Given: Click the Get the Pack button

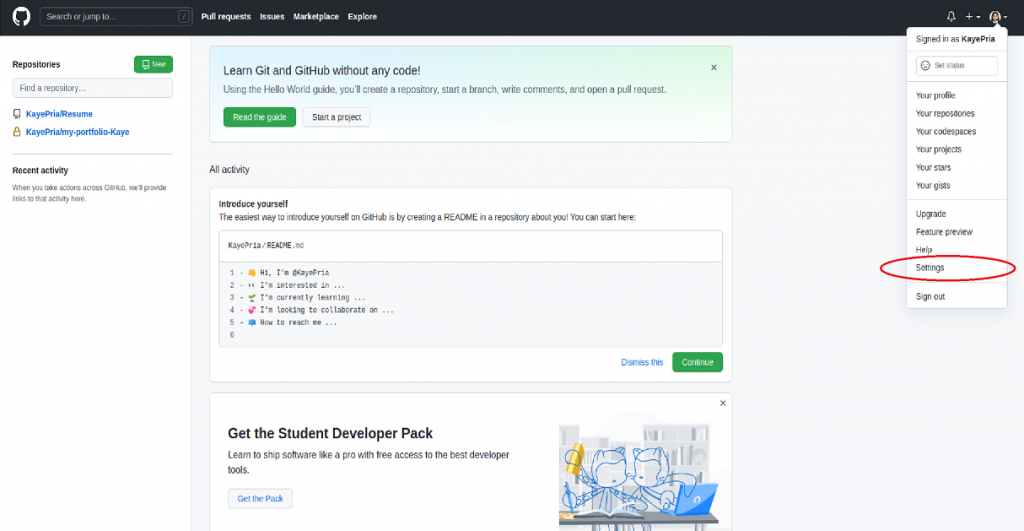Looking at the screenshot, I should [260, 498].
